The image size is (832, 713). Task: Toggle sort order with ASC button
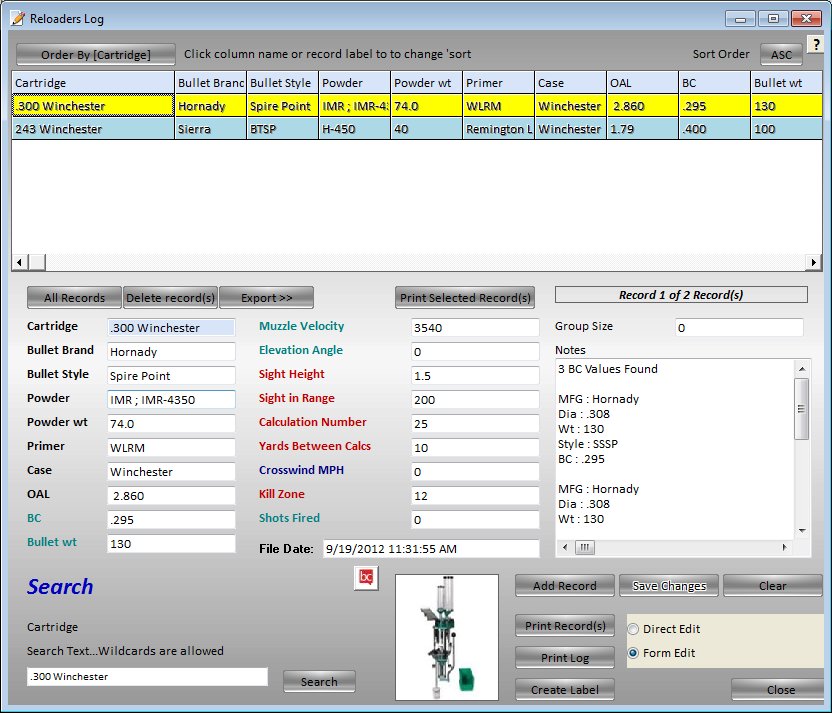pyautogui.click(x=781, y=55)
